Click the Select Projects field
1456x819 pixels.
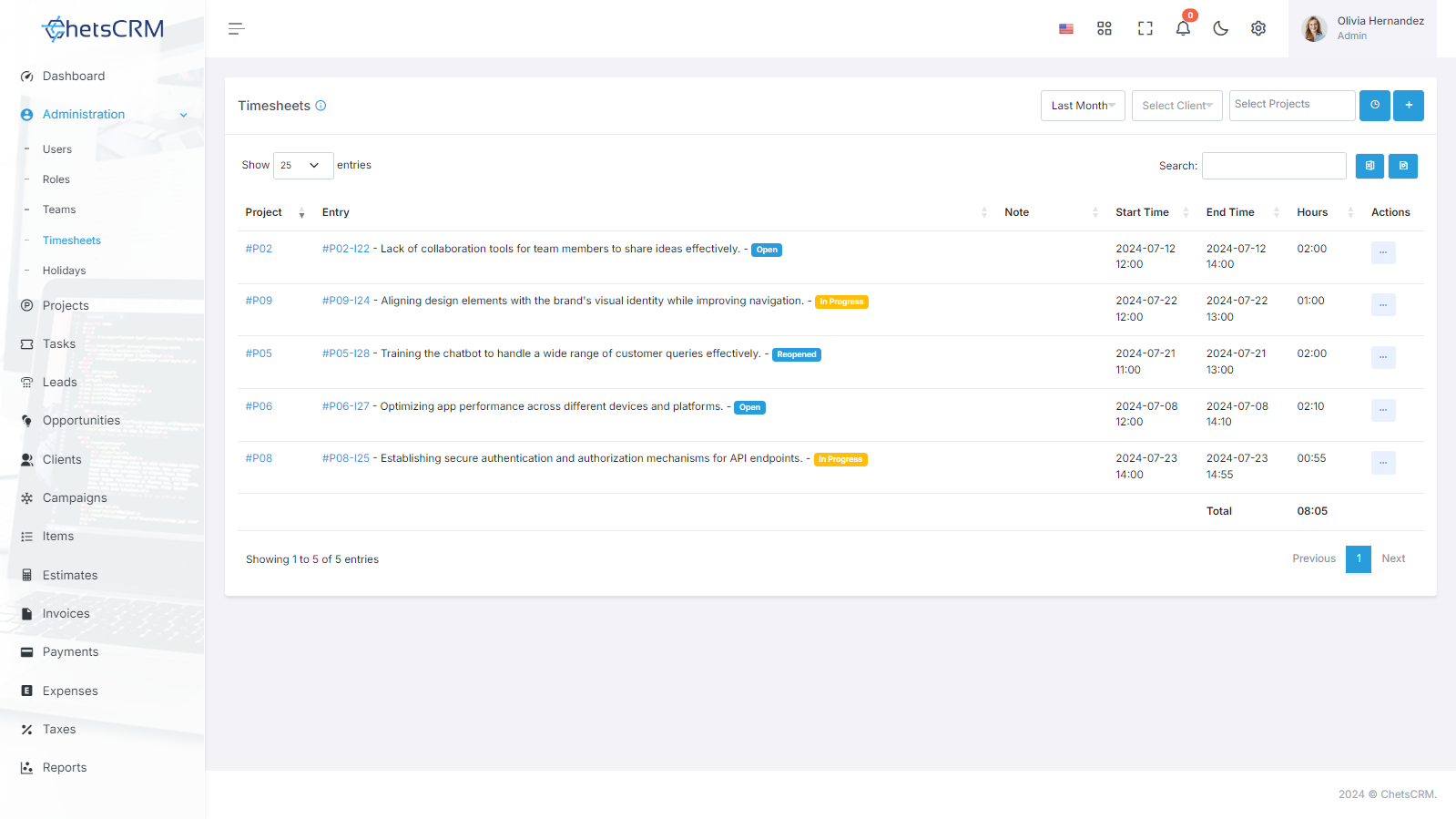click(x=1292, y=106)
